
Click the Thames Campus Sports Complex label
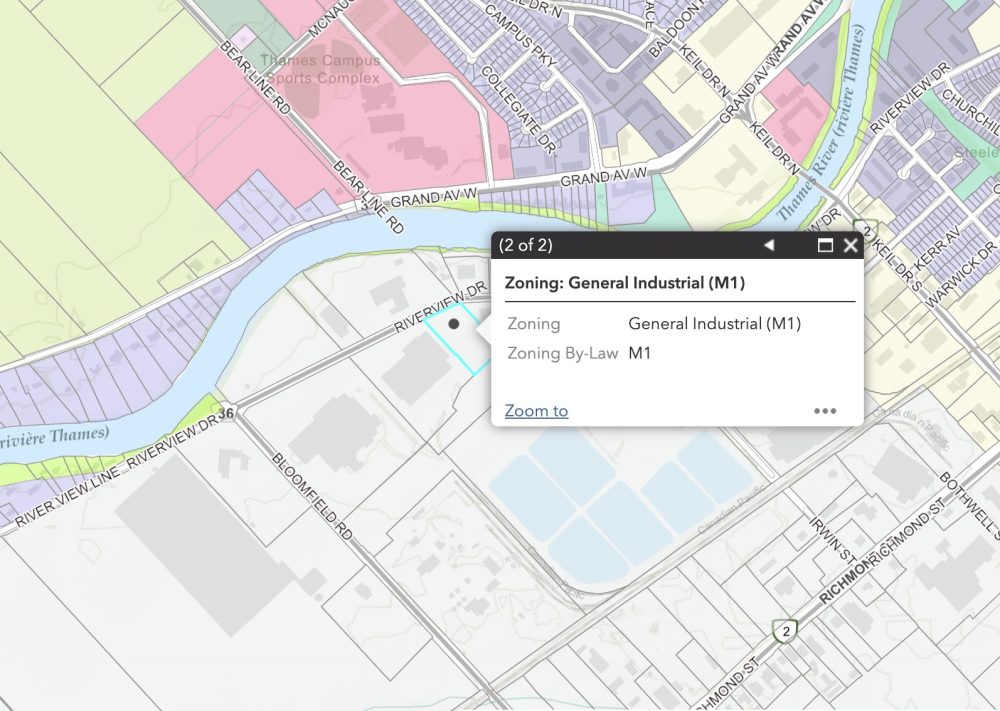320,69
